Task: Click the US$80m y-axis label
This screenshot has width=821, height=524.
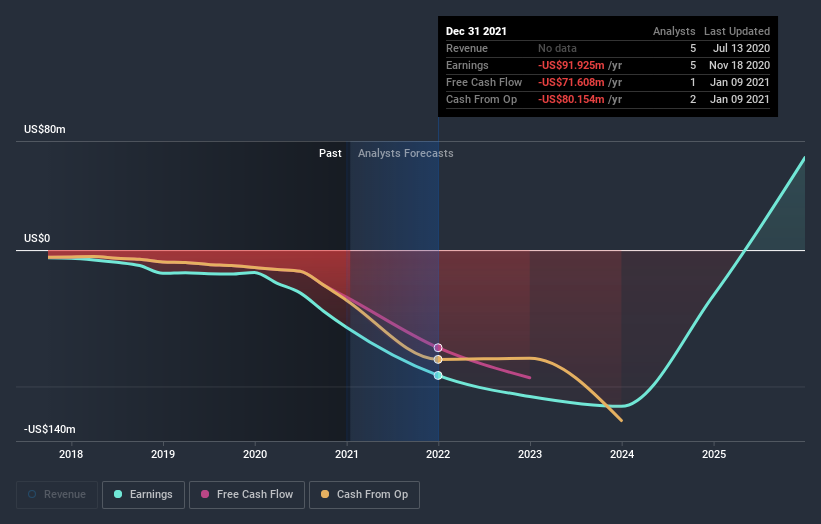Action: pos(45,129)
